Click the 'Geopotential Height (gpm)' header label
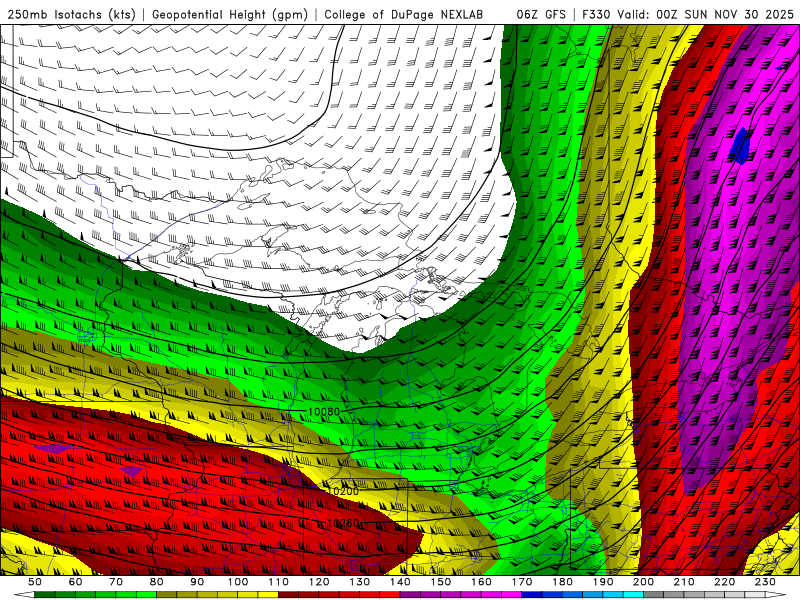The height and width of the screenshot is (600, 800). [230, 14]
